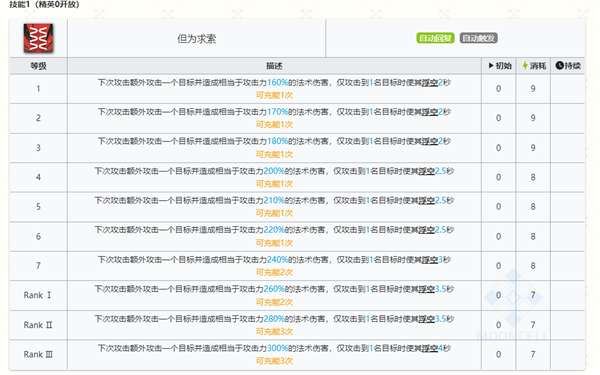Click the skill name 但为求索
Image resolution: width=600 pixels, height=375 pixels.
pos(196,39)
